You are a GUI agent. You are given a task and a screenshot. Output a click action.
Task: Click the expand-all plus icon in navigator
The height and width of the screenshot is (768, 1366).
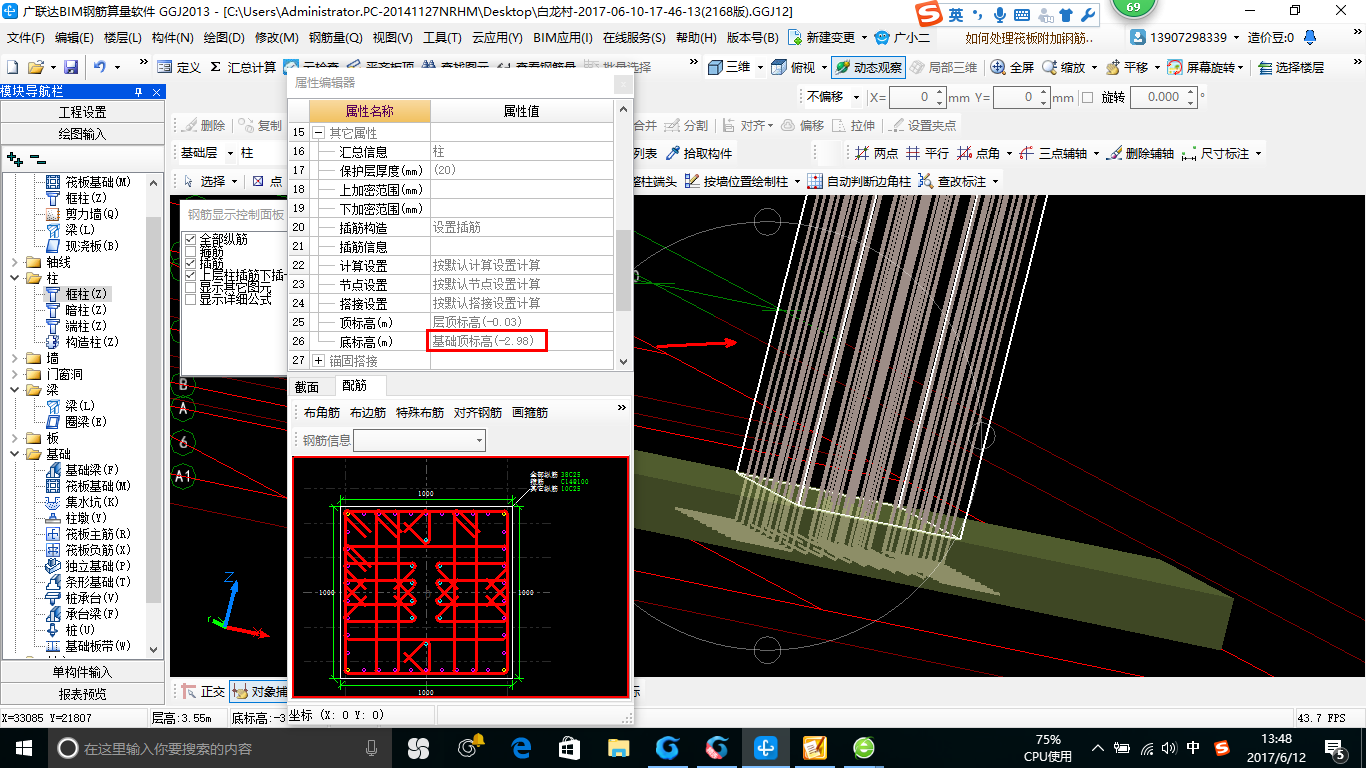[14, 159]
